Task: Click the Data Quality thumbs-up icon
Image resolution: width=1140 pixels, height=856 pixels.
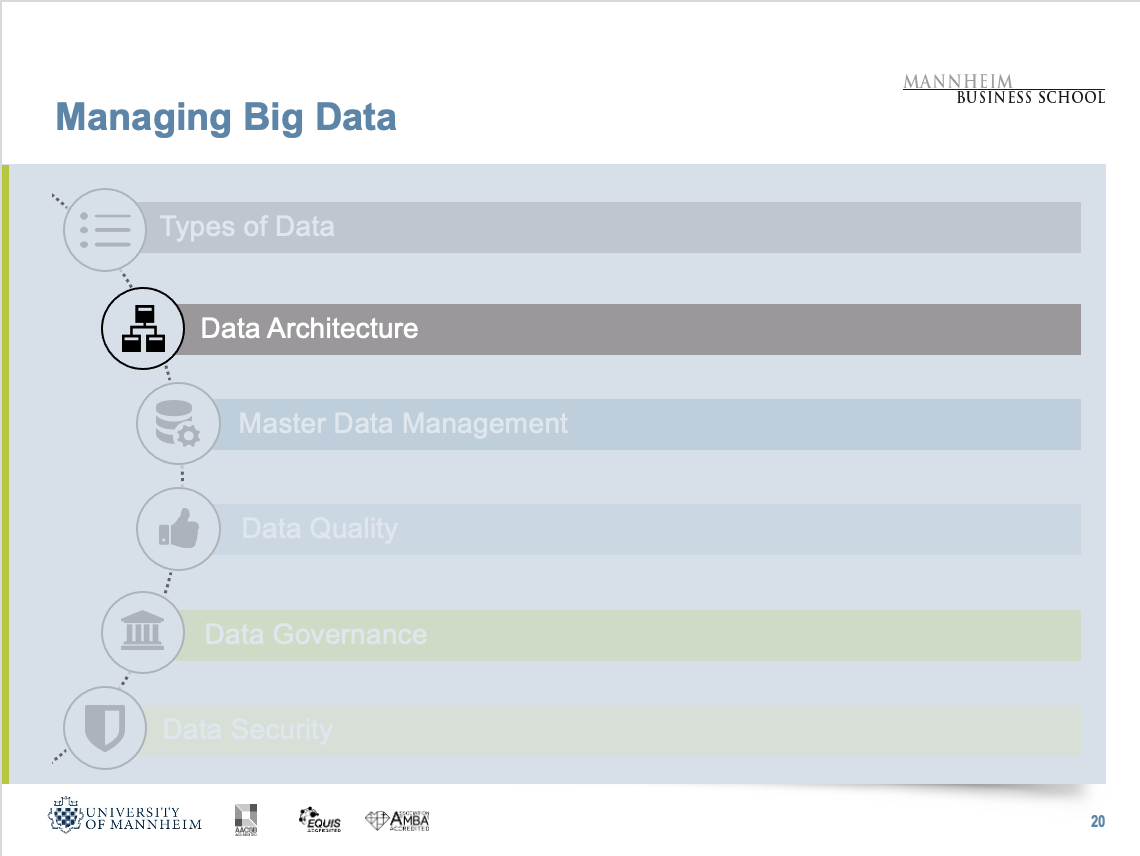Action: 178,529
